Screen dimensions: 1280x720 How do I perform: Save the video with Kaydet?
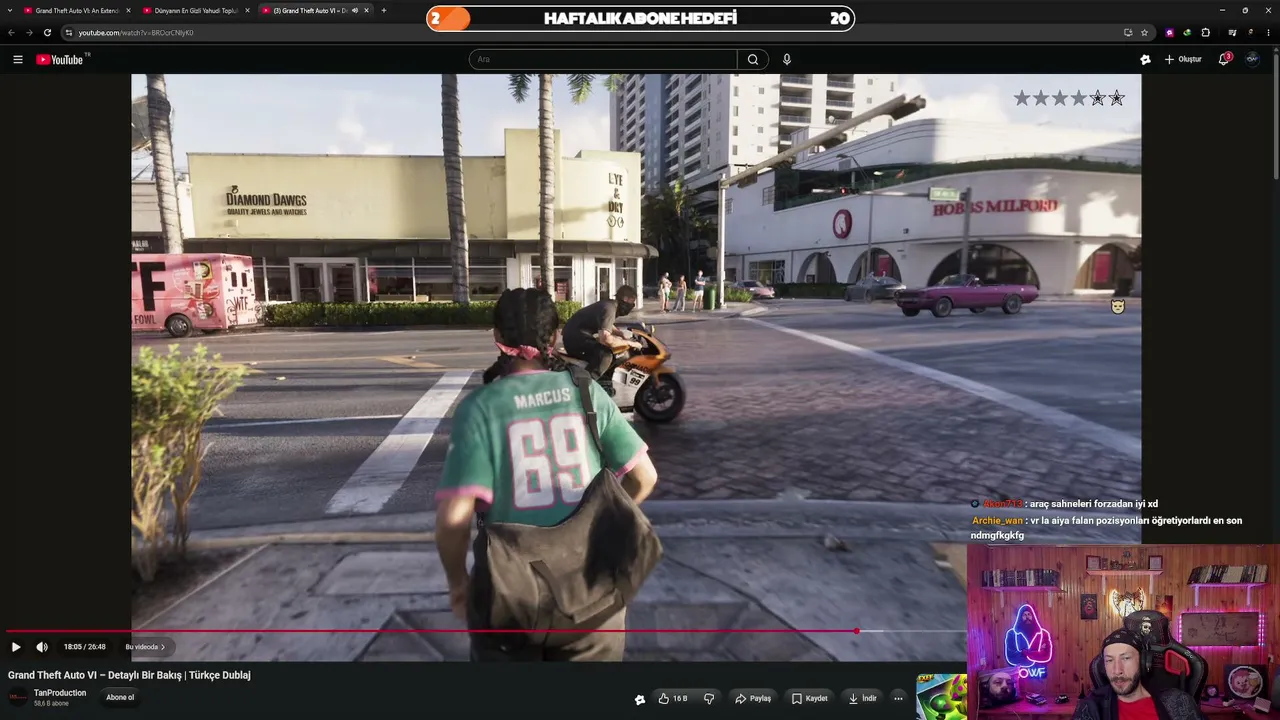810,698
